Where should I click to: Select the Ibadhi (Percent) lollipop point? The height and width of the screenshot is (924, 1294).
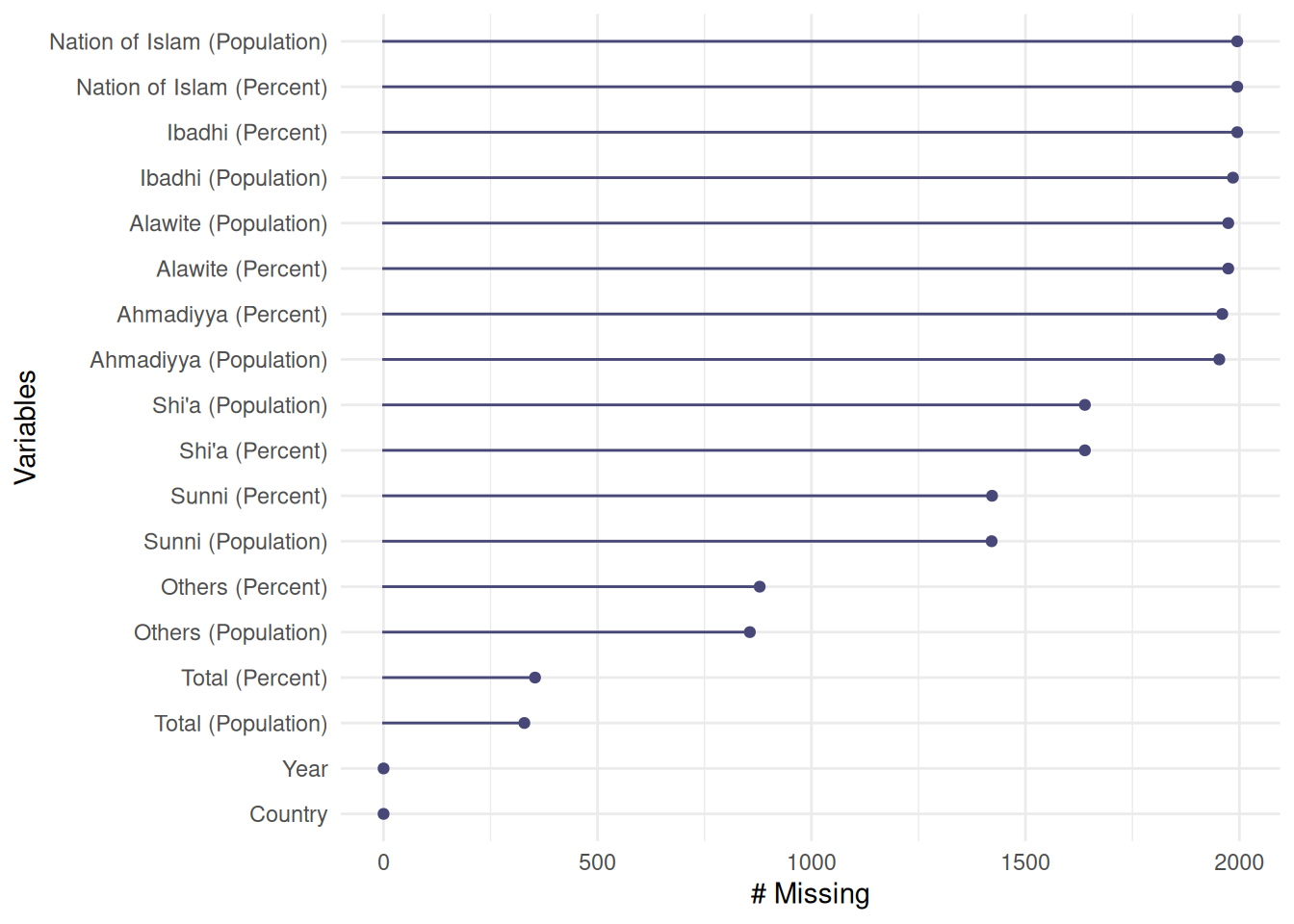[x=1237, y=132]
